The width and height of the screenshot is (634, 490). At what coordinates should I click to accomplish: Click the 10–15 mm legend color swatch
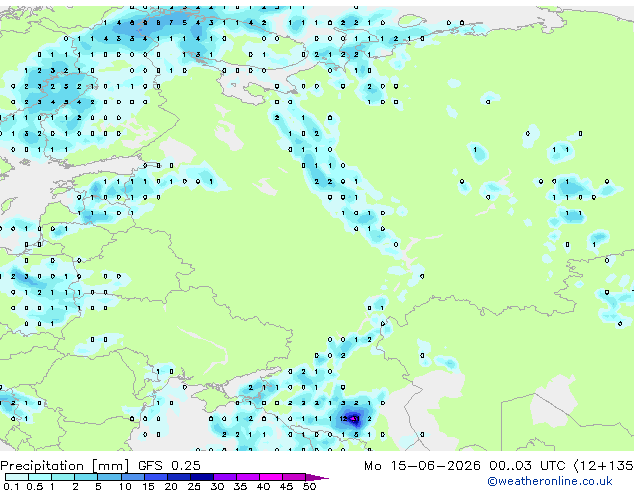coord(132,477)
